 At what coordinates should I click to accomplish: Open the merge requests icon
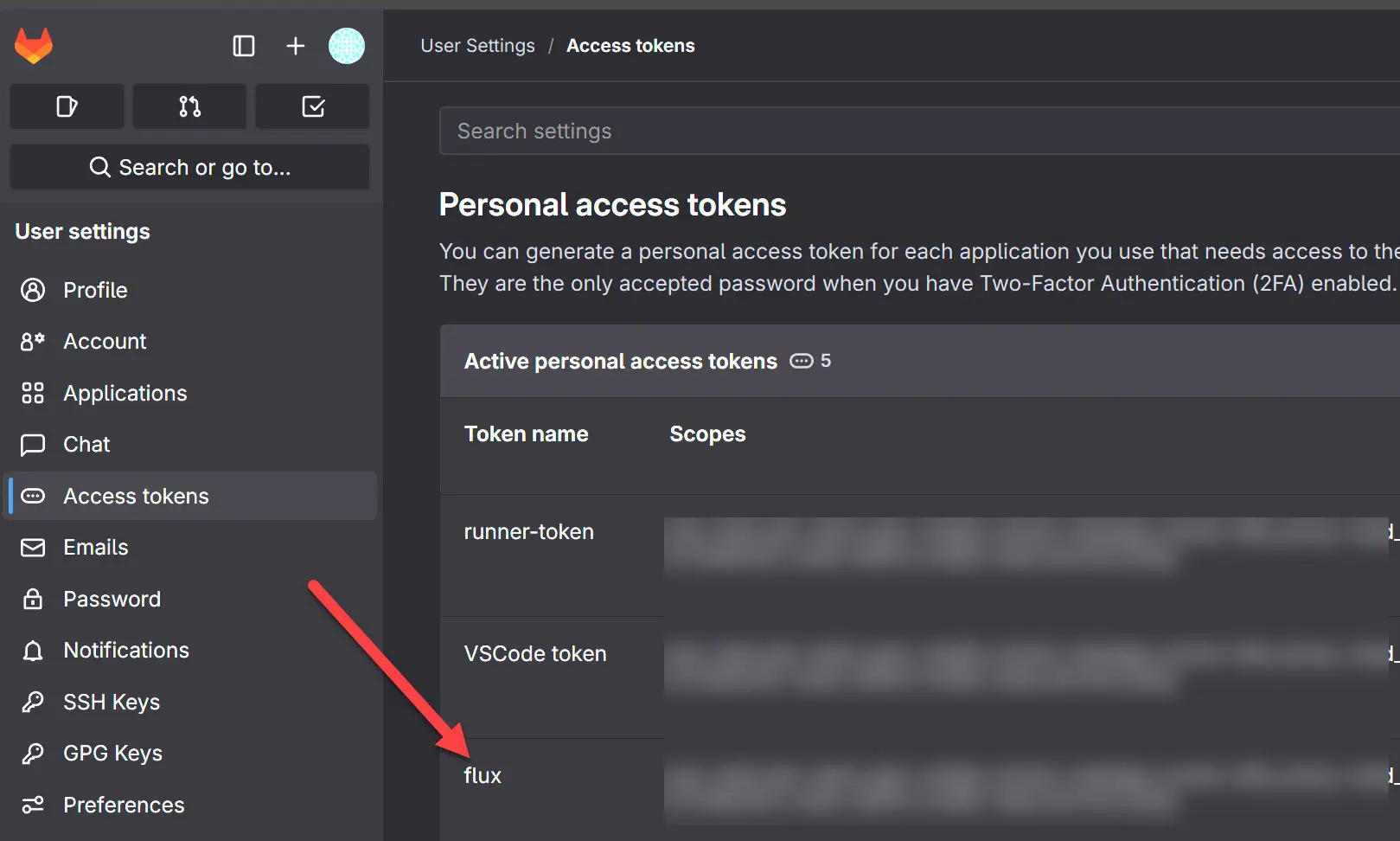pyautogui.click(x=189, y=106)
